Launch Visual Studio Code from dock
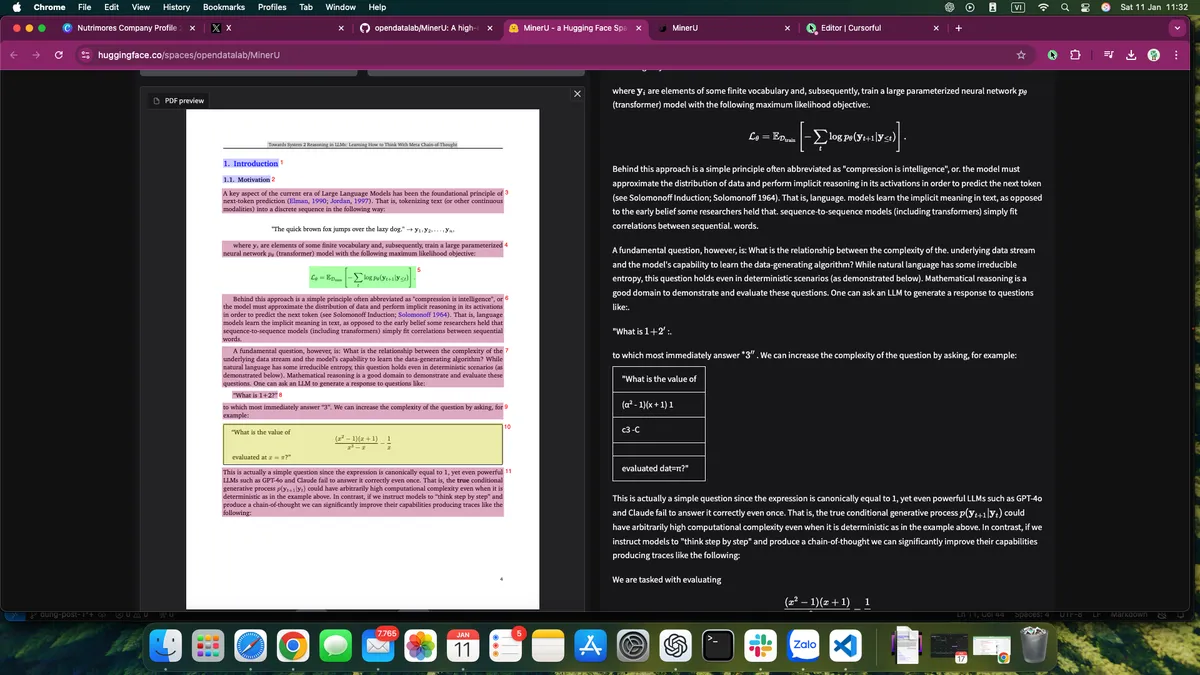Viewport: 1200px width, 675px height. (x=845, y=645)
